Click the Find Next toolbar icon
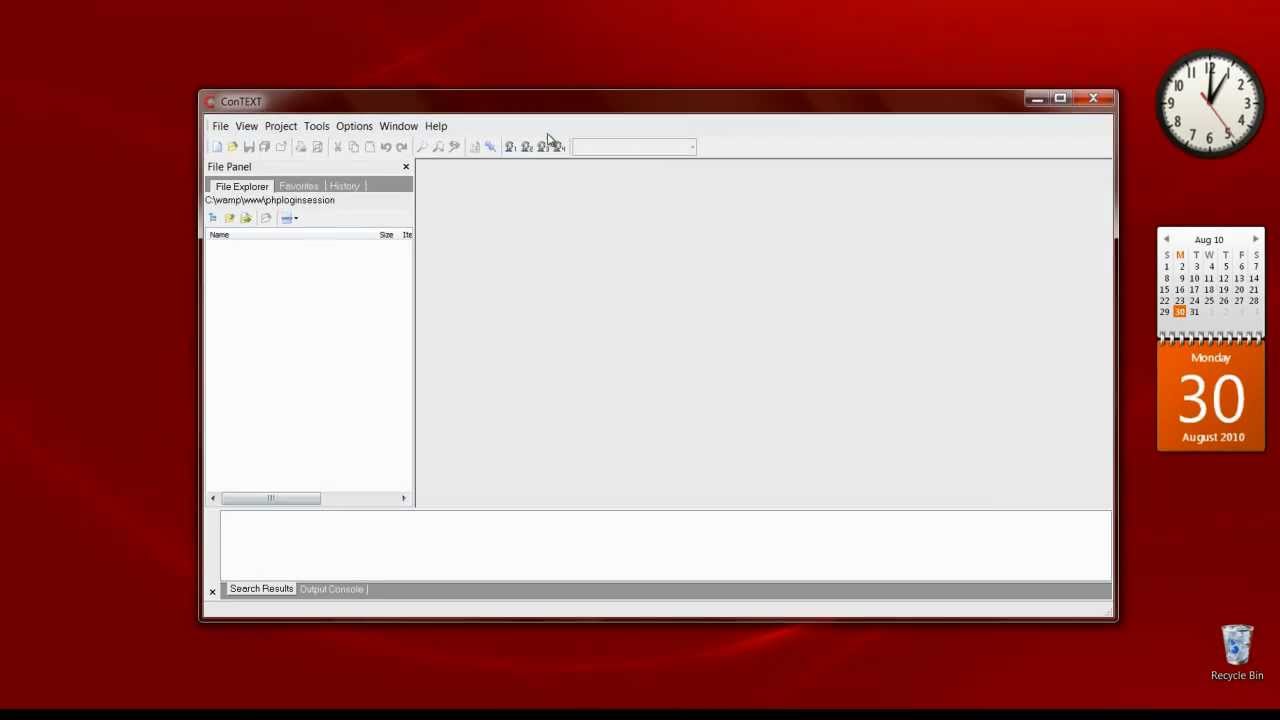 (x=438, y=147)
